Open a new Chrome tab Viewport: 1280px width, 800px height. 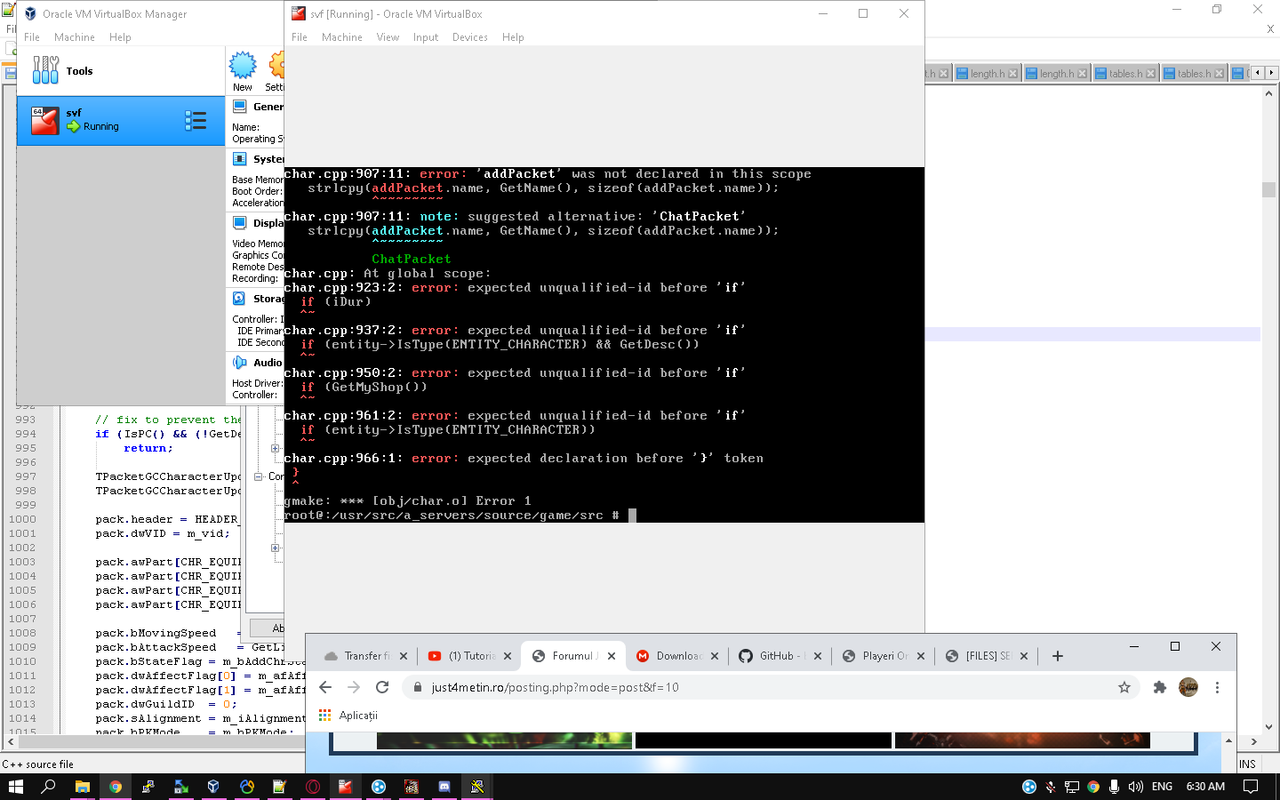1057,656
